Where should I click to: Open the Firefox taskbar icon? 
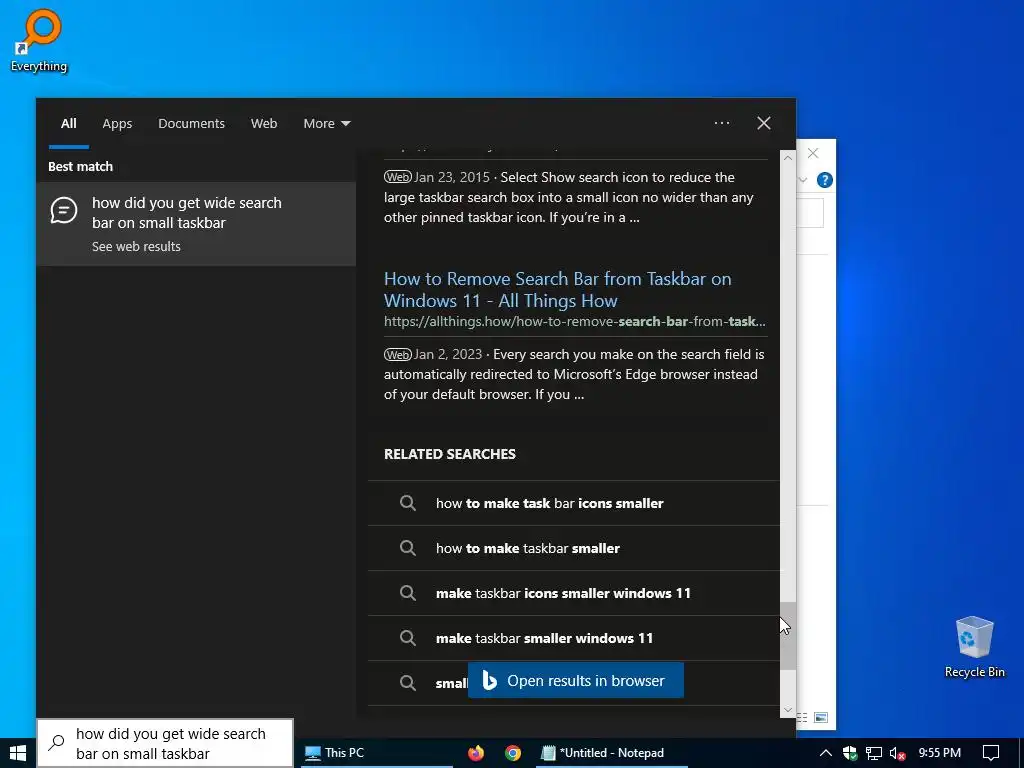click(476, 753)
